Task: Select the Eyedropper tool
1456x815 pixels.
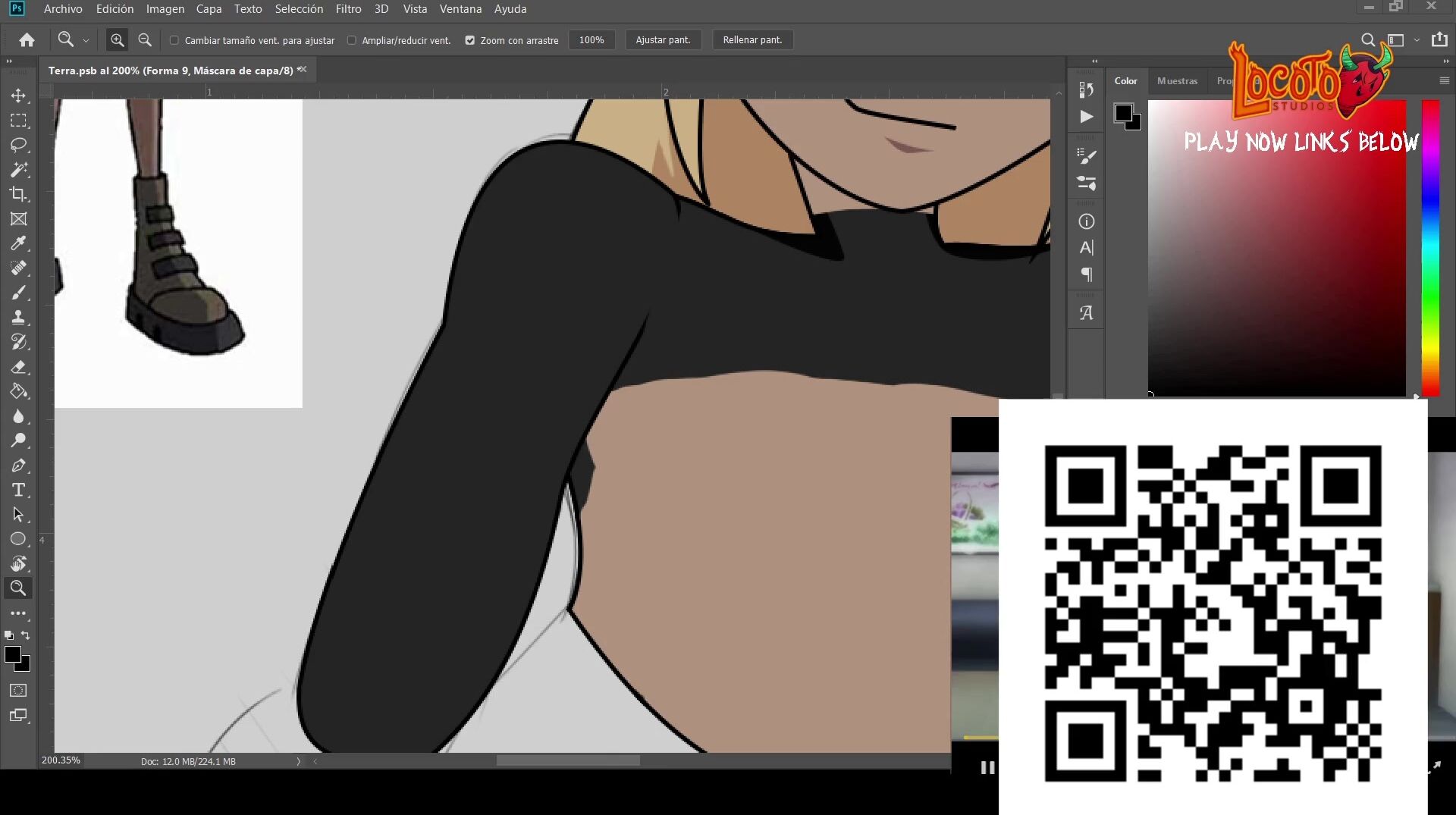Action: pos(18,243)
